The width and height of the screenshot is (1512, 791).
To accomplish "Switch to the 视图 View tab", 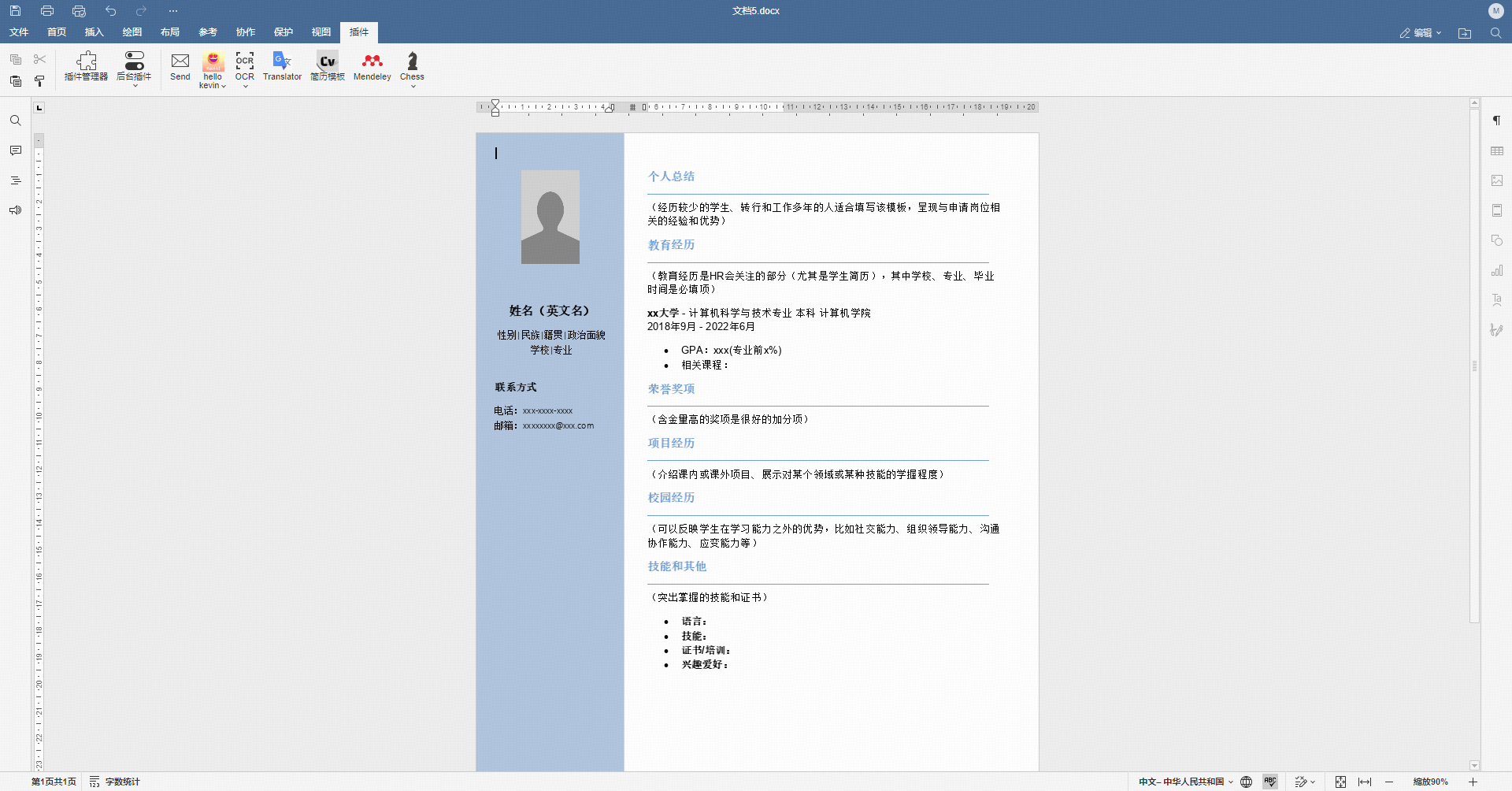I will [321, 32].
